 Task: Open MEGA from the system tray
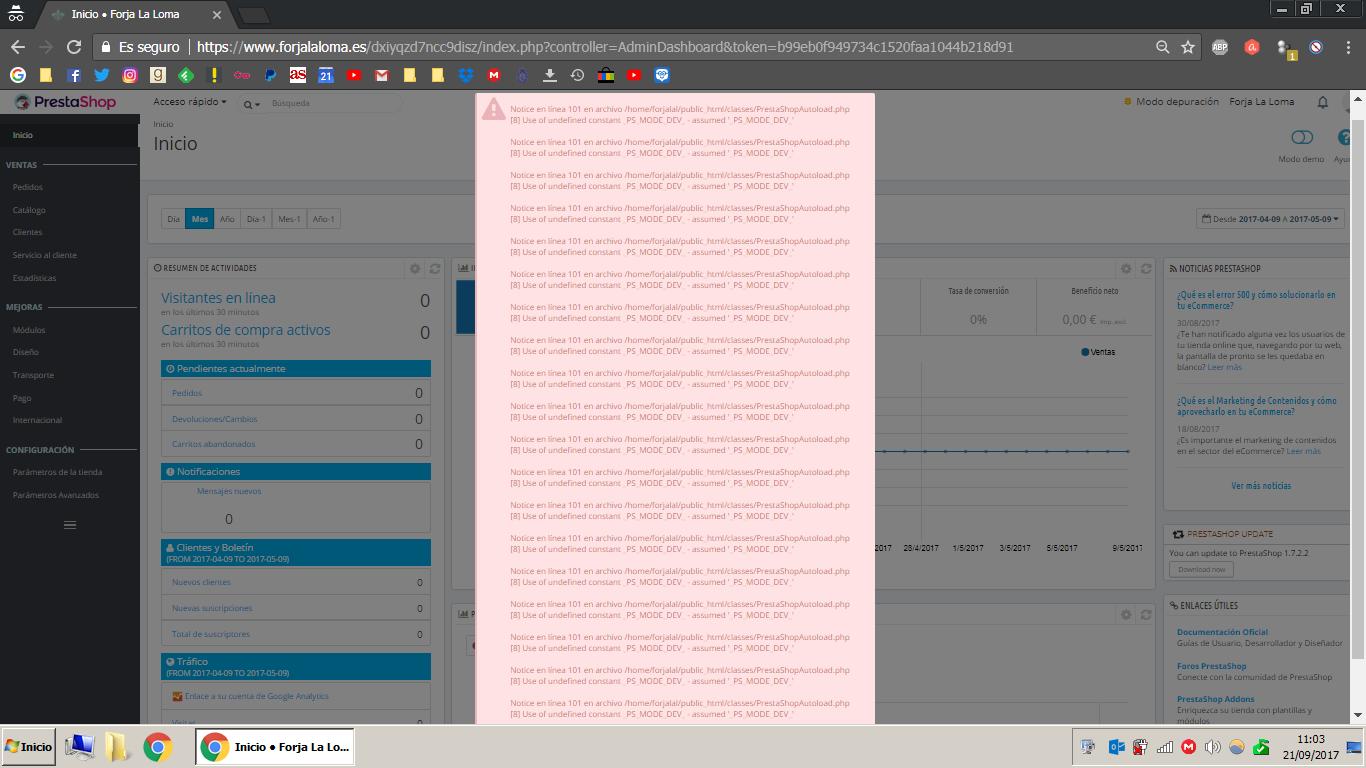[x=1188, y=747]
